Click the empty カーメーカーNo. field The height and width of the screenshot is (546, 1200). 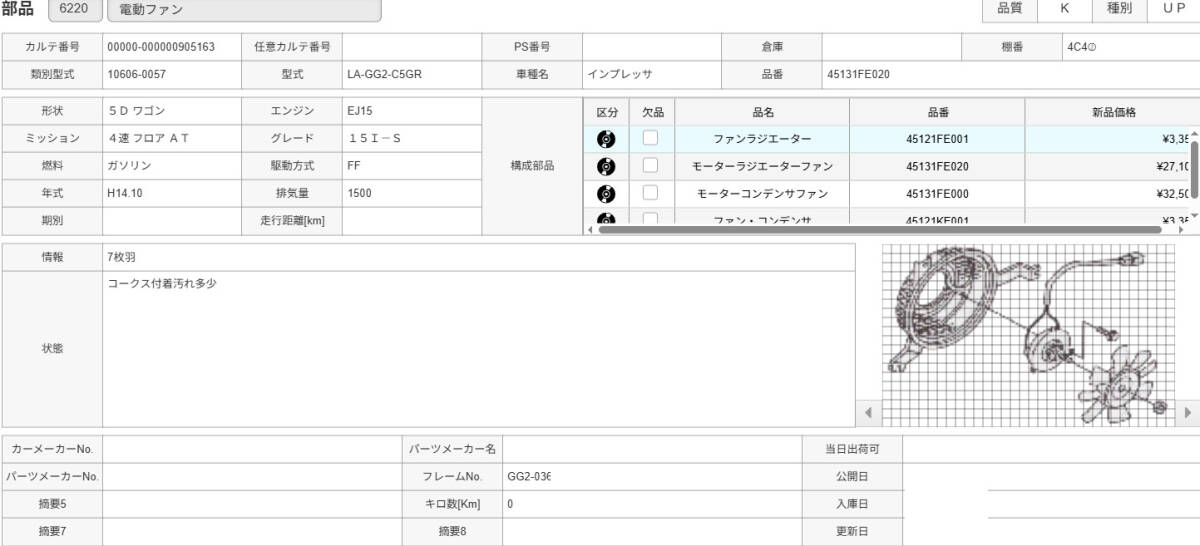pyautogui.click(x=252, y=449)
